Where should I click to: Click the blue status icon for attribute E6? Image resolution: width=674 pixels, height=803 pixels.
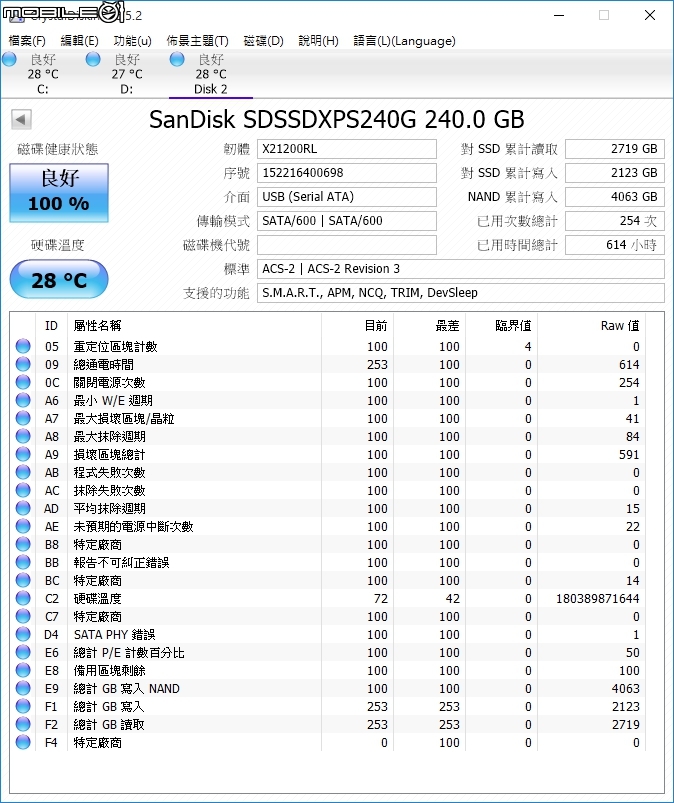tap(23, 652)
